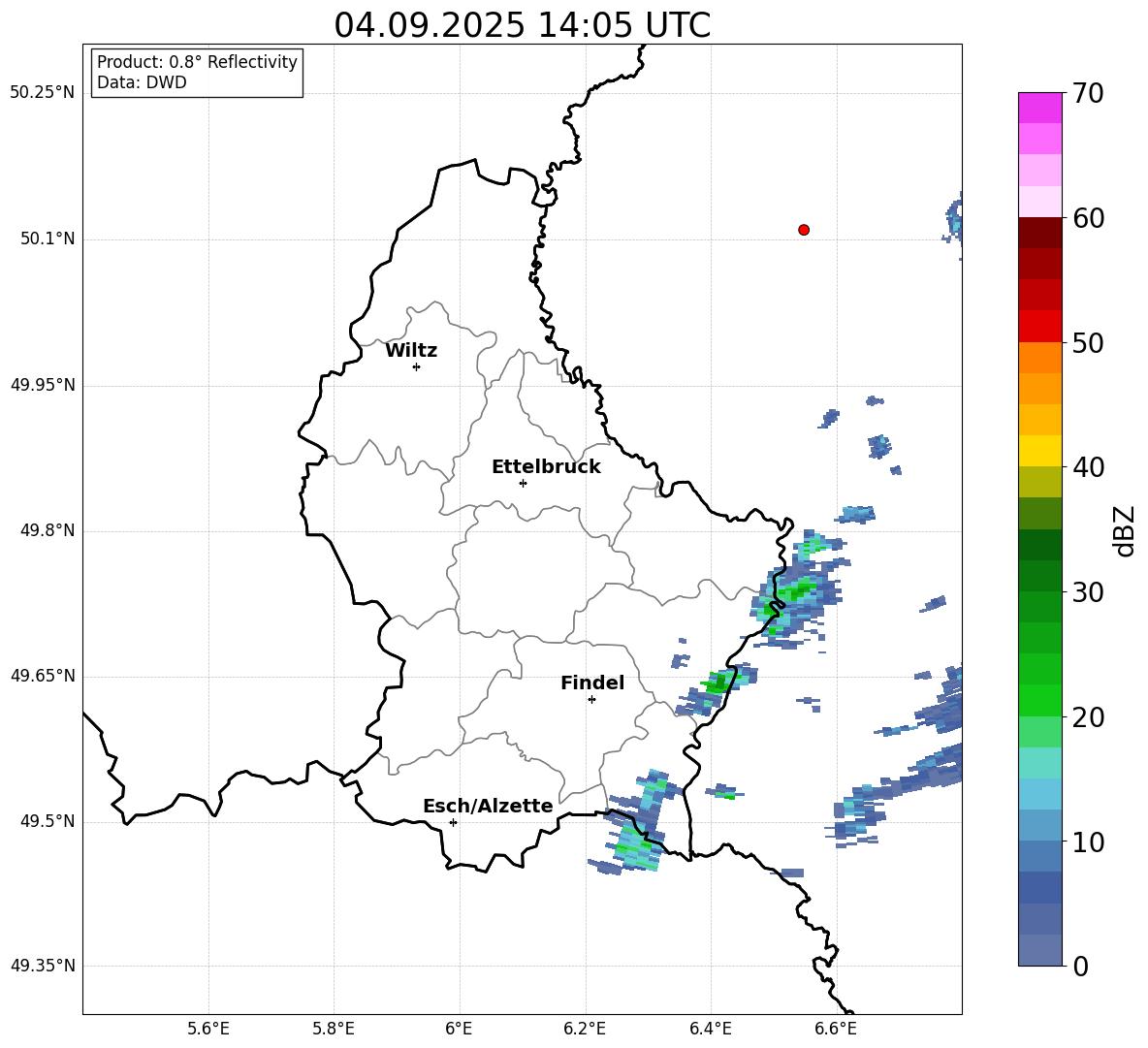This screenshot has width=1148, height=1048.
Task: Click the 6.4°E longitude label
Action: [x=710, y=1029]
